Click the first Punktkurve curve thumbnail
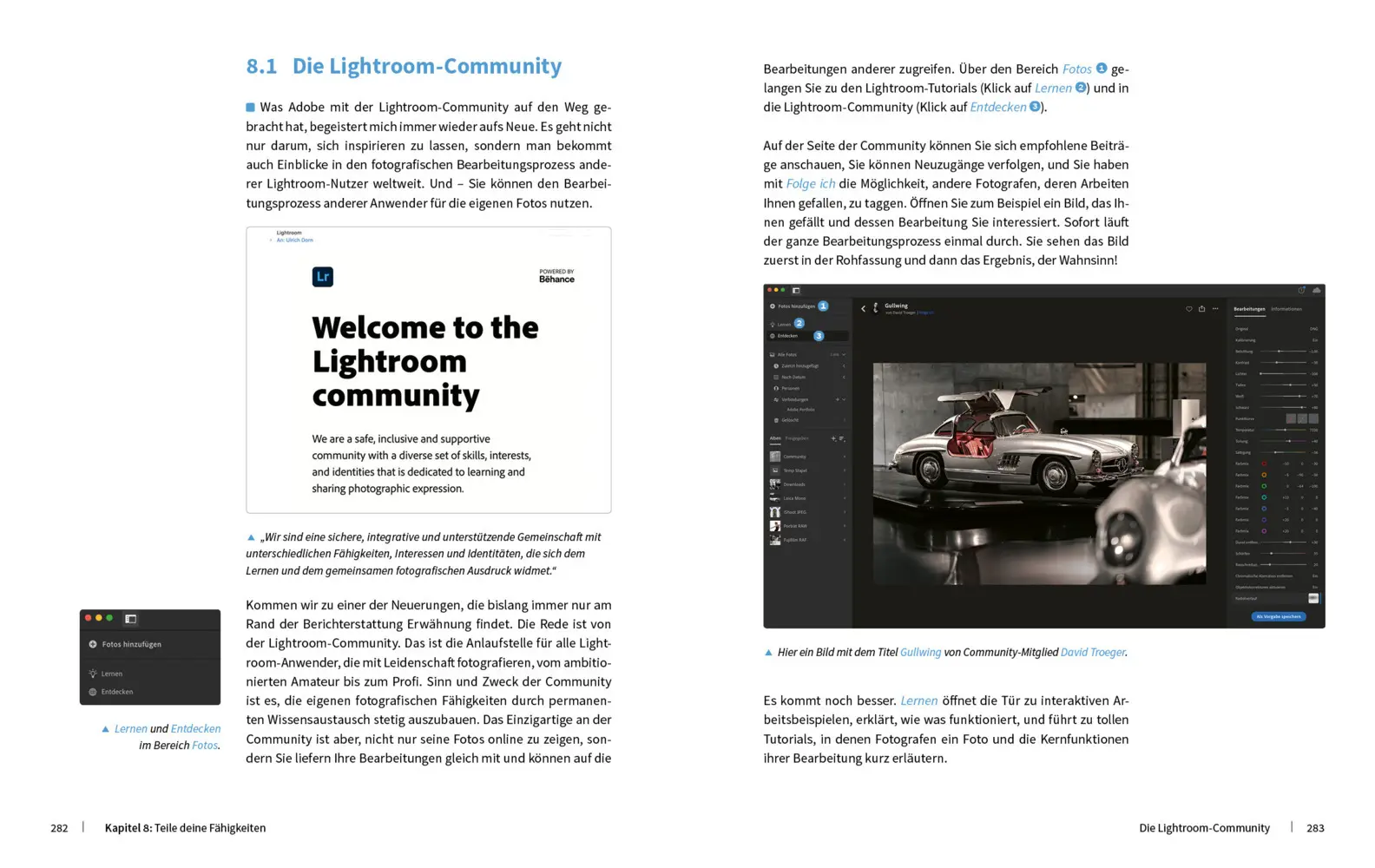Viewport: 1375px width, 868px height. (1291, 418)
